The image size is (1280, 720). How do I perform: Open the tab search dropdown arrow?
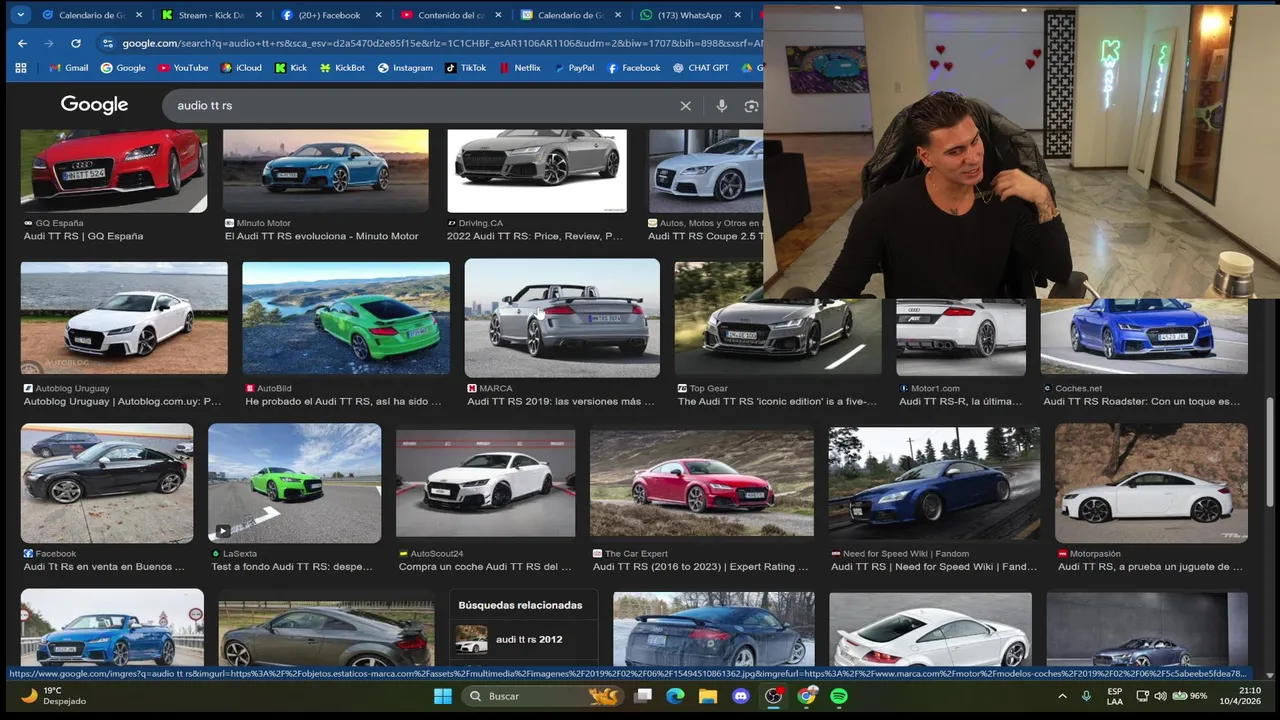(x=21, y=15)
